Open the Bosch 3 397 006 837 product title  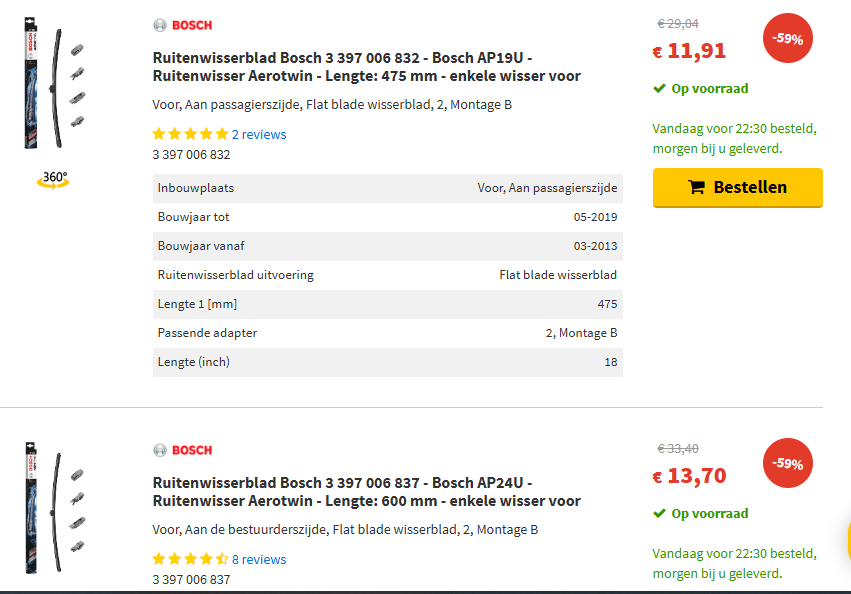tap(366, 492)
